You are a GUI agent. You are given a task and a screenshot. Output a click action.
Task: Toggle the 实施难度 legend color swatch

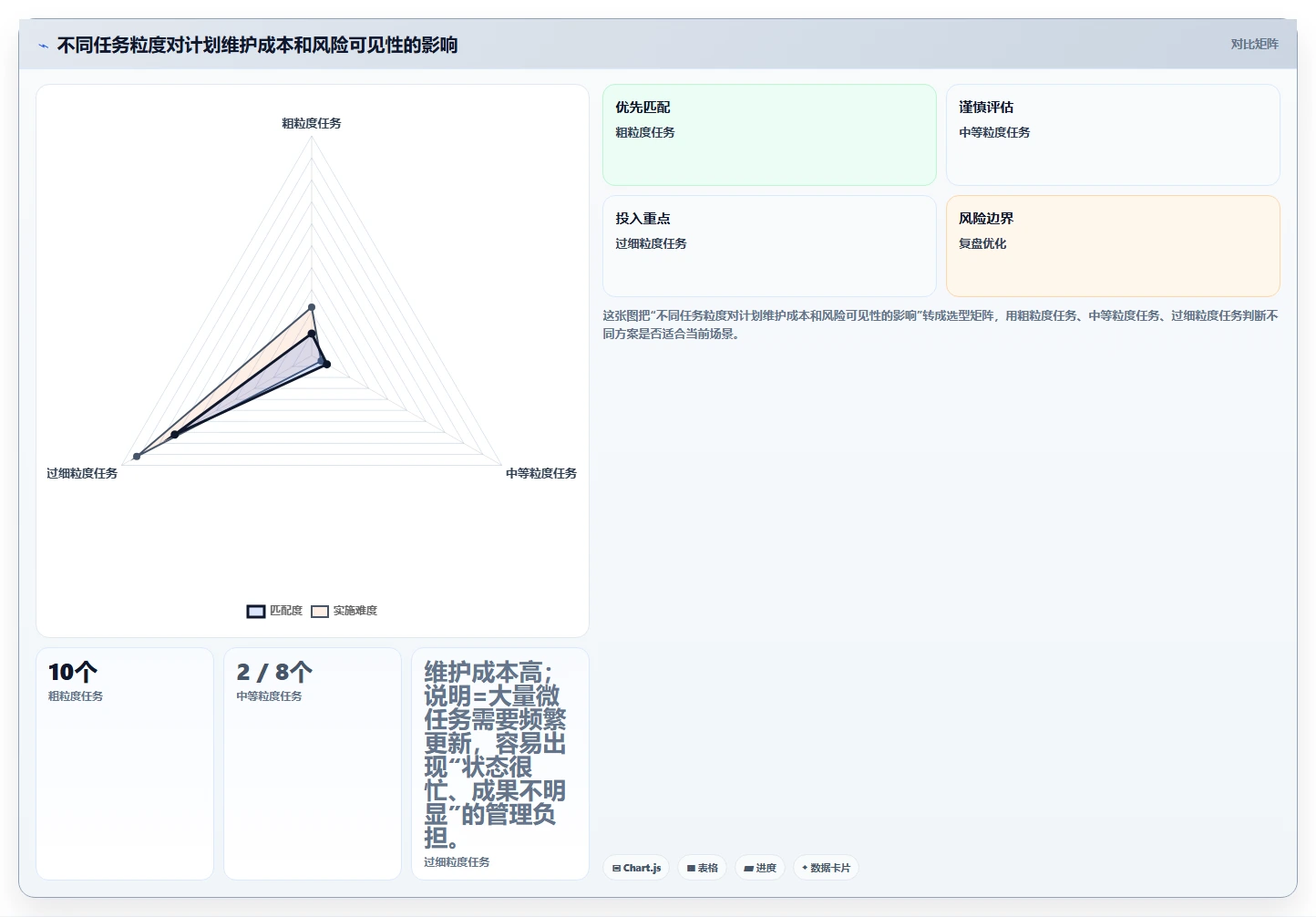320,611
